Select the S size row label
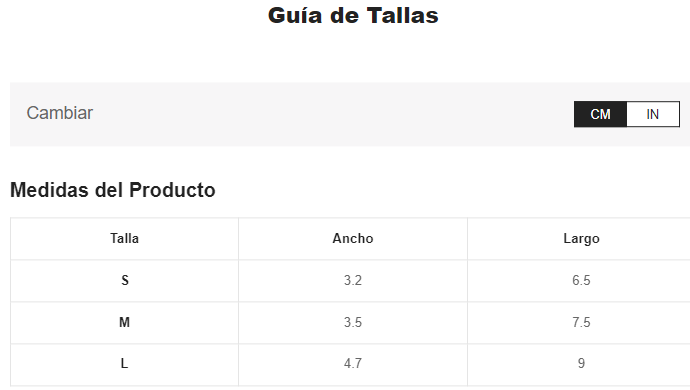The image size is (690, 390). (125, 280)
